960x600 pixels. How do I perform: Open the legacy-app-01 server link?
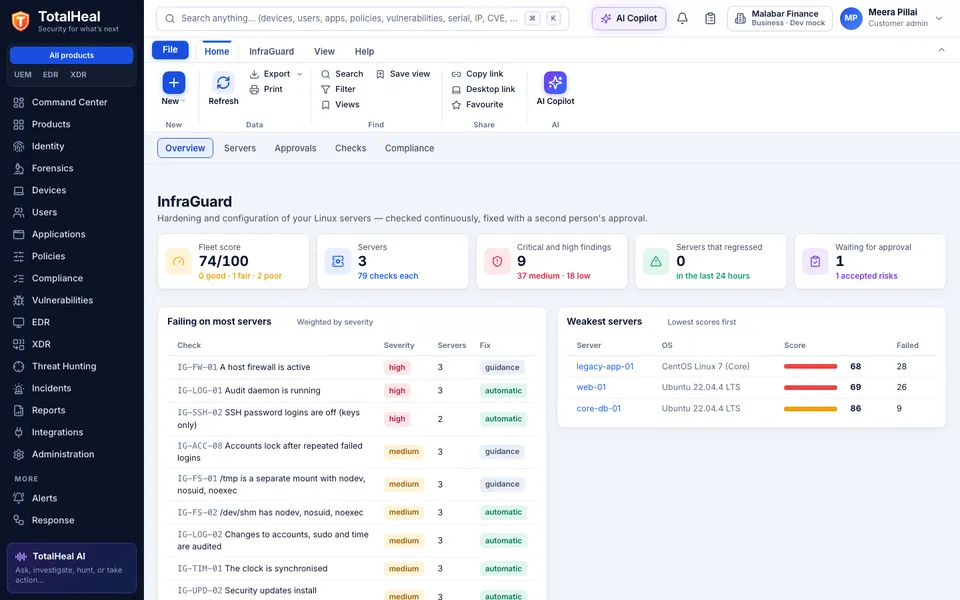[x=605, y=367]
